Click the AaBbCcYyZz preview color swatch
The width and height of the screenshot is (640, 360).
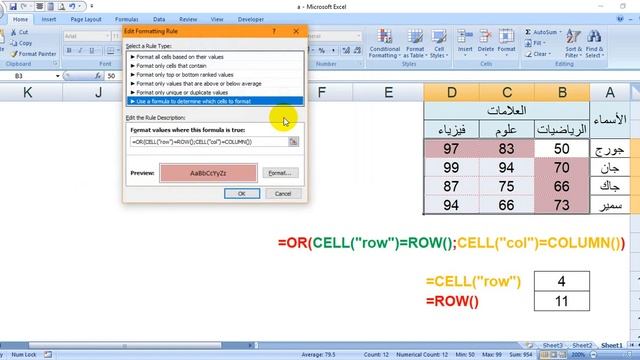[x=208, y=173]
